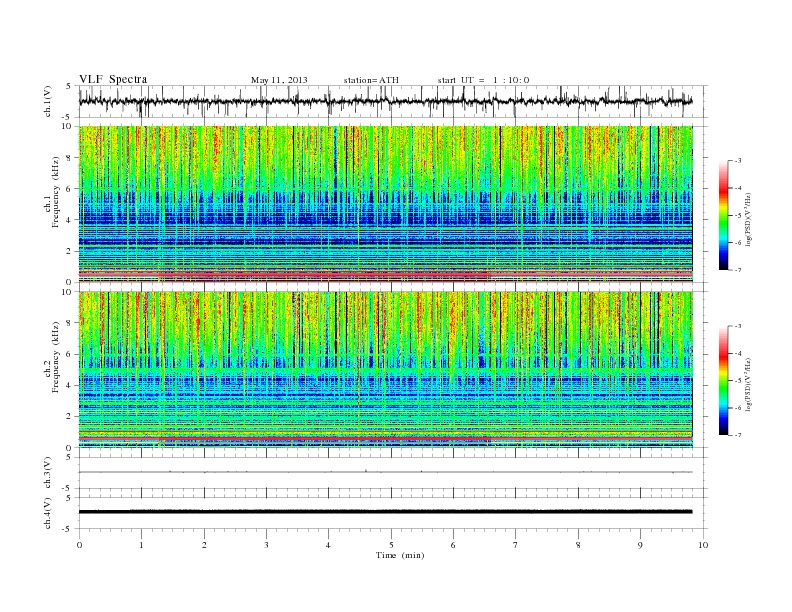The image size is (792, 612).
Task: Click inside the ch.3 voltage trace panel
Action: tap(393, 473)
